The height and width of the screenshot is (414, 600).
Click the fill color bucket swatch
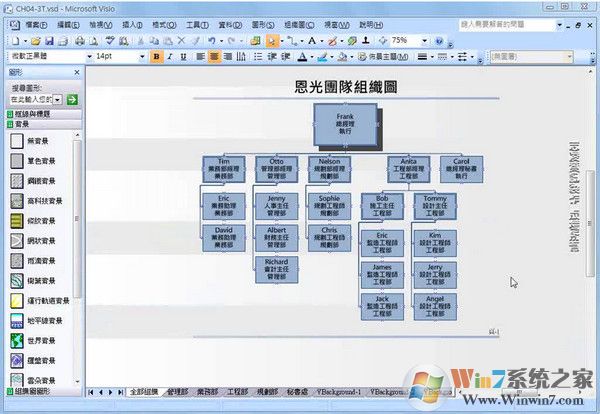point(342,57)
